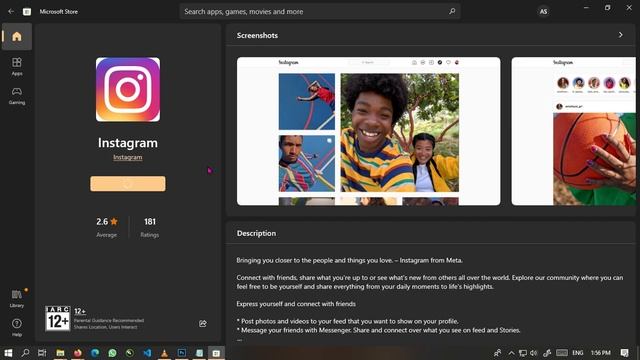The image size is (640, 360).
Task: Click the Instagram app logo
Action: click(x=128, y=89)
